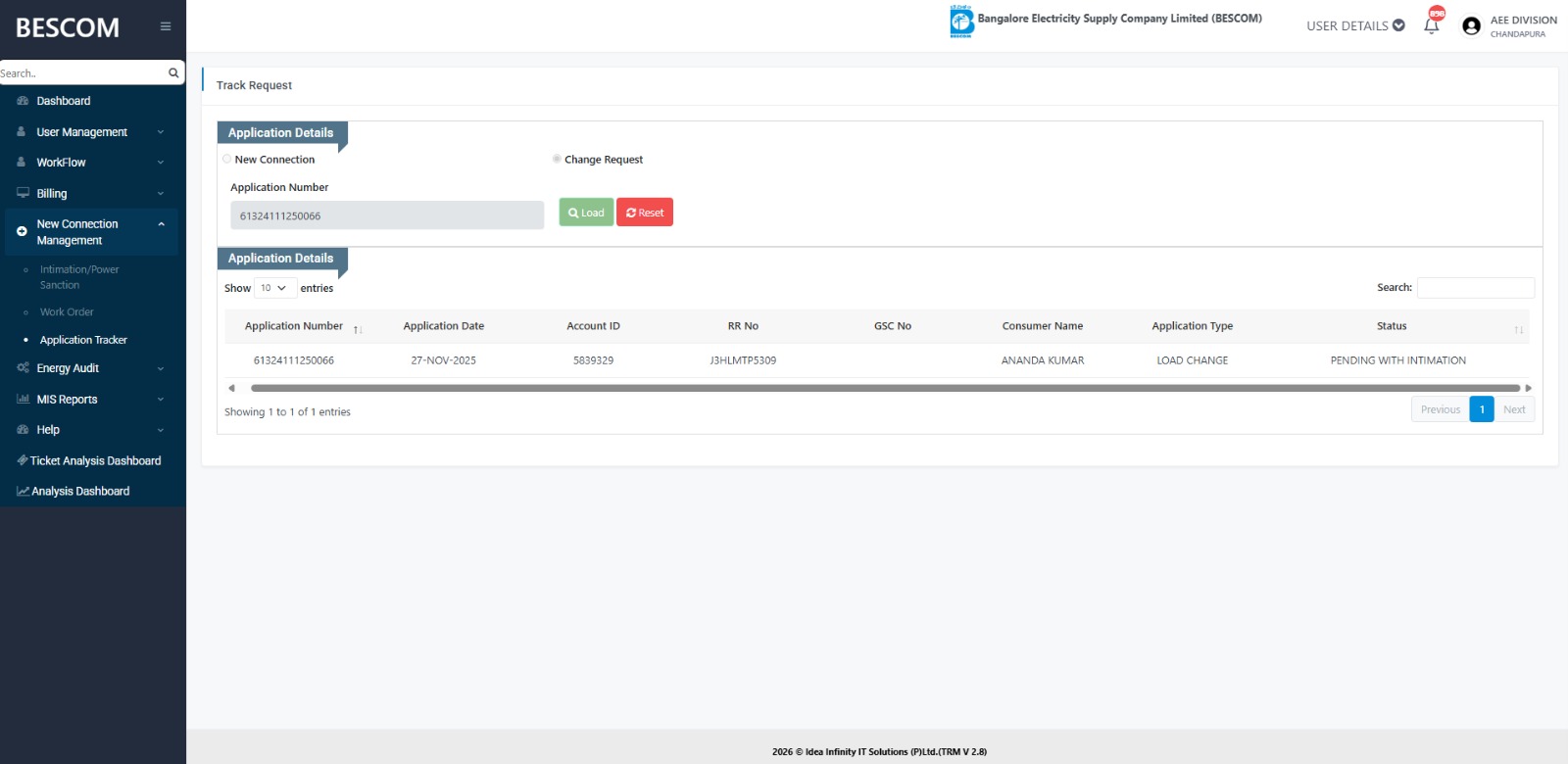Select the New Connection radio button
This screenshot has height=764, width=1568.
point(227,159)
